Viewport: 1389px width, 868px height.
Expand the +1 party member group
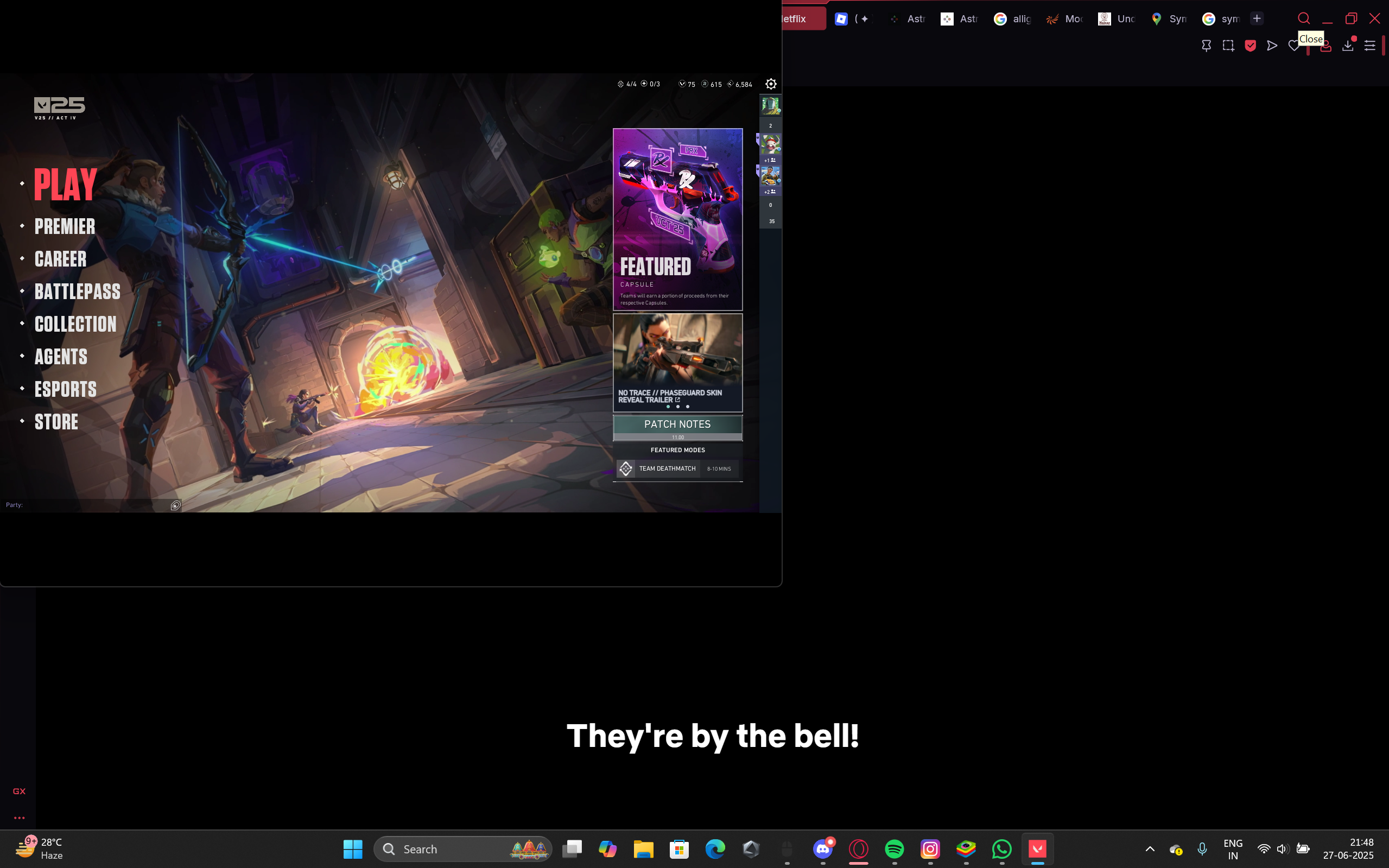point(770,160)
